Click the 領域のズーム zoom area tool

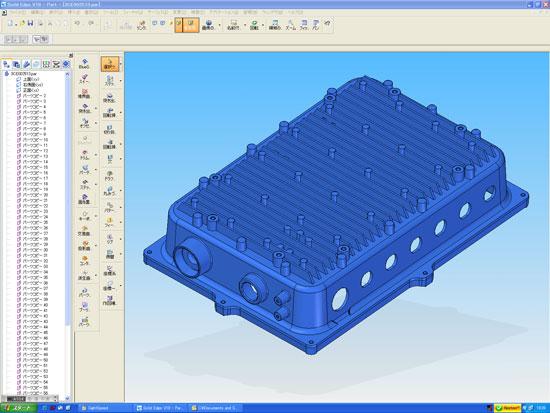[x=275, y=25]
